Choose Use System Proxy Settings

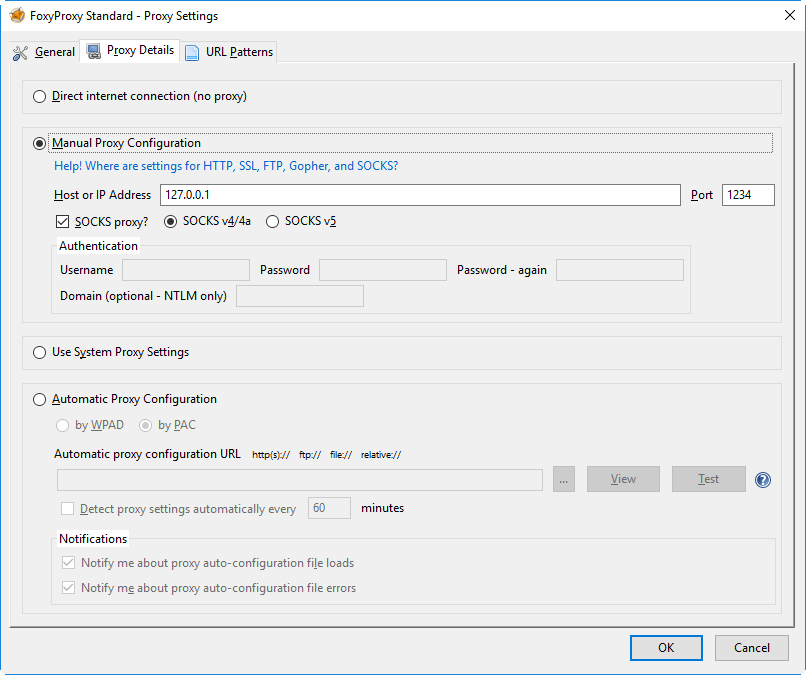pyautogui.click(x=39, y=353)
